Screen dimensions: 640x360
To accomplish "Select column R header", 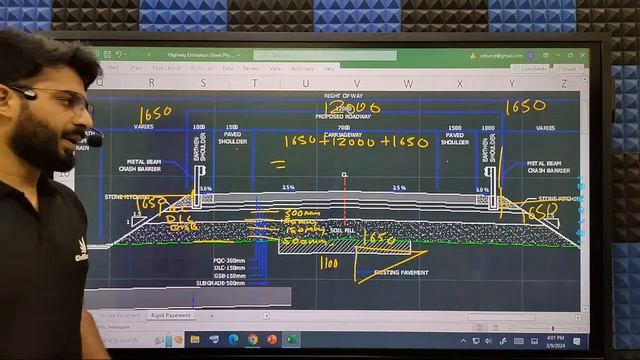I will tap(151, 83).
